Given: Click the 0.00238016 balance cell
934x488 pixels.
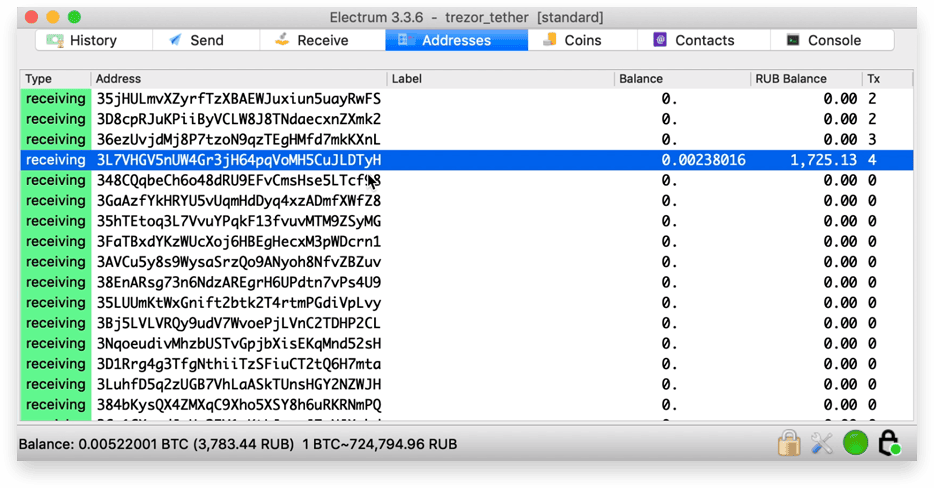Looking at the screenshot, I should pyautogui.click(x=703, y=160).
